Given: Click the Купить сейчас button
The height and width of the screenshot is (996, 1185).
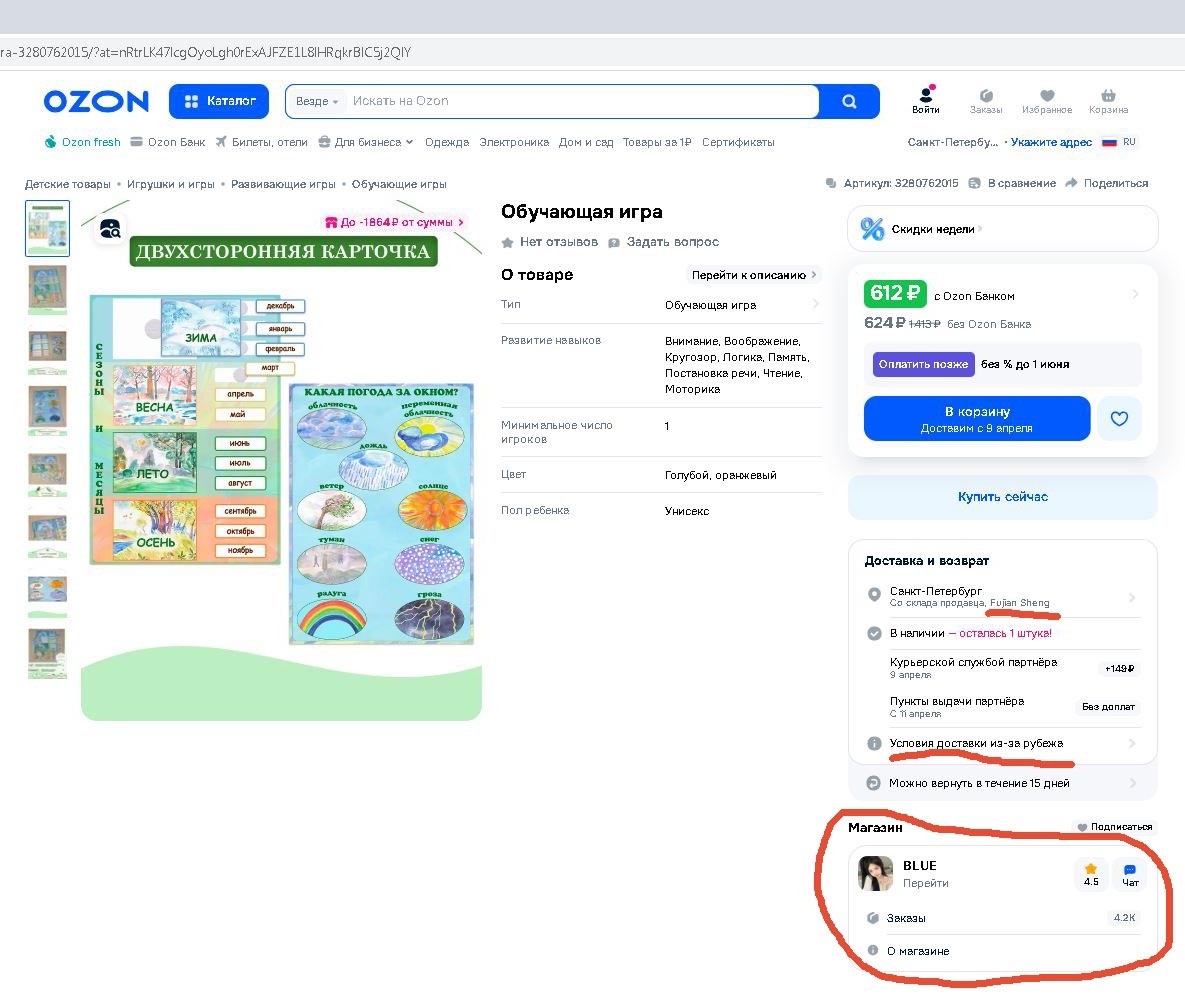Looking at the screenshot, I should (x=1001, y=497).
